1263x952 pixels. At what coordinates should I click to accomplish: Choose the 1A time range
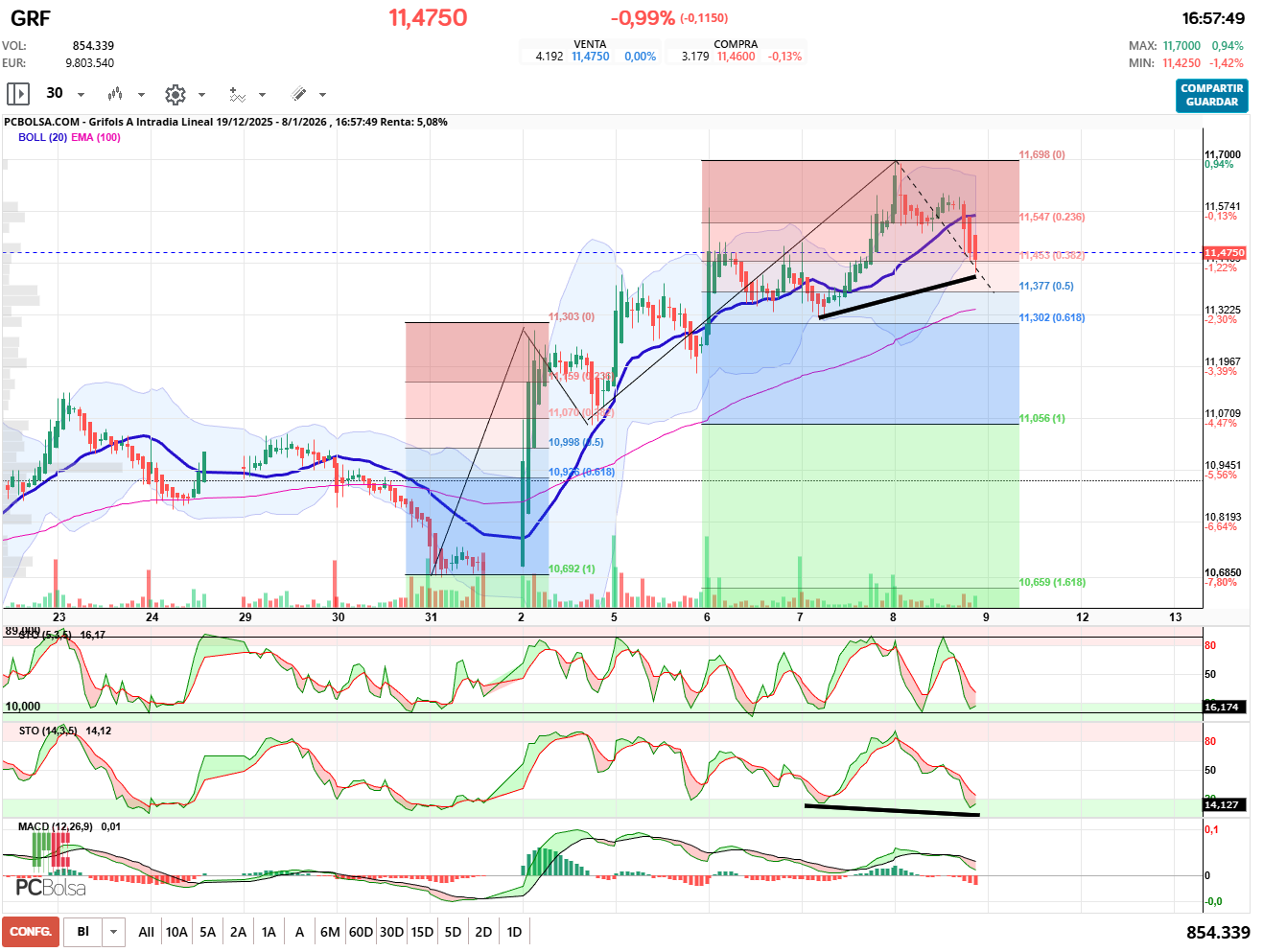(269, 932)
